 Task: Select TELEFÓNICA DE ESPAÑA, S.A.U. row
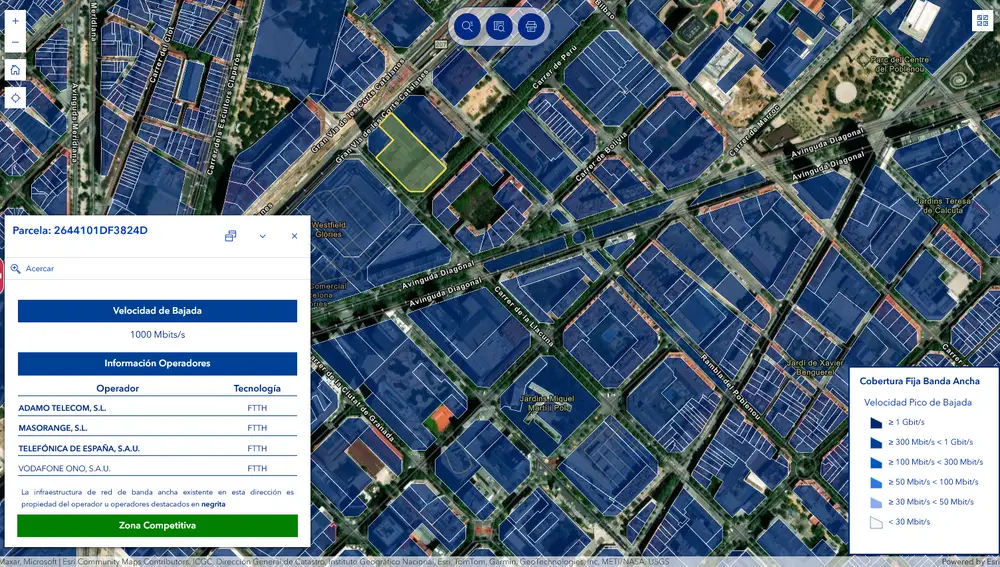[x=158, y=448]
